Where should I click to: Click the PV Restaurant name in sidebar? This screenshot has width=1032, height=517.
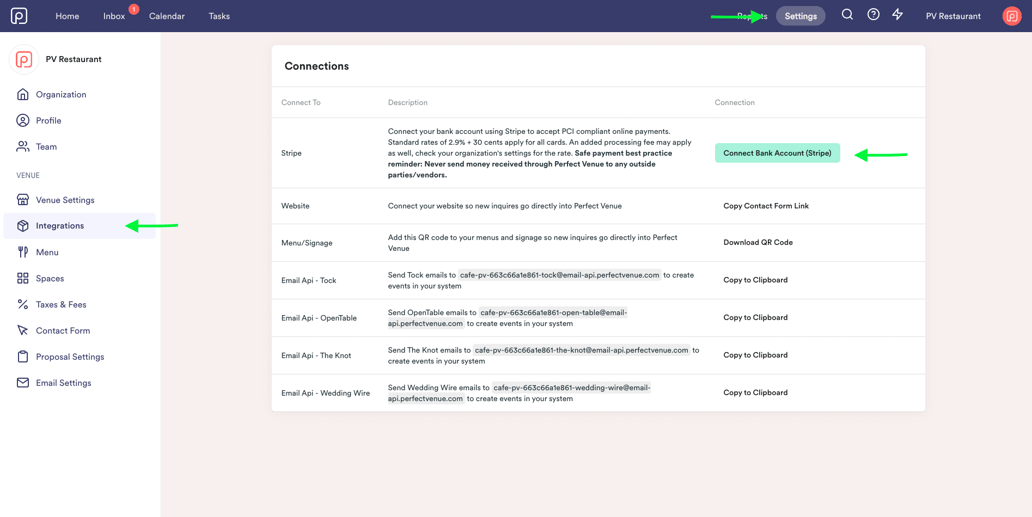pos(74,59)
